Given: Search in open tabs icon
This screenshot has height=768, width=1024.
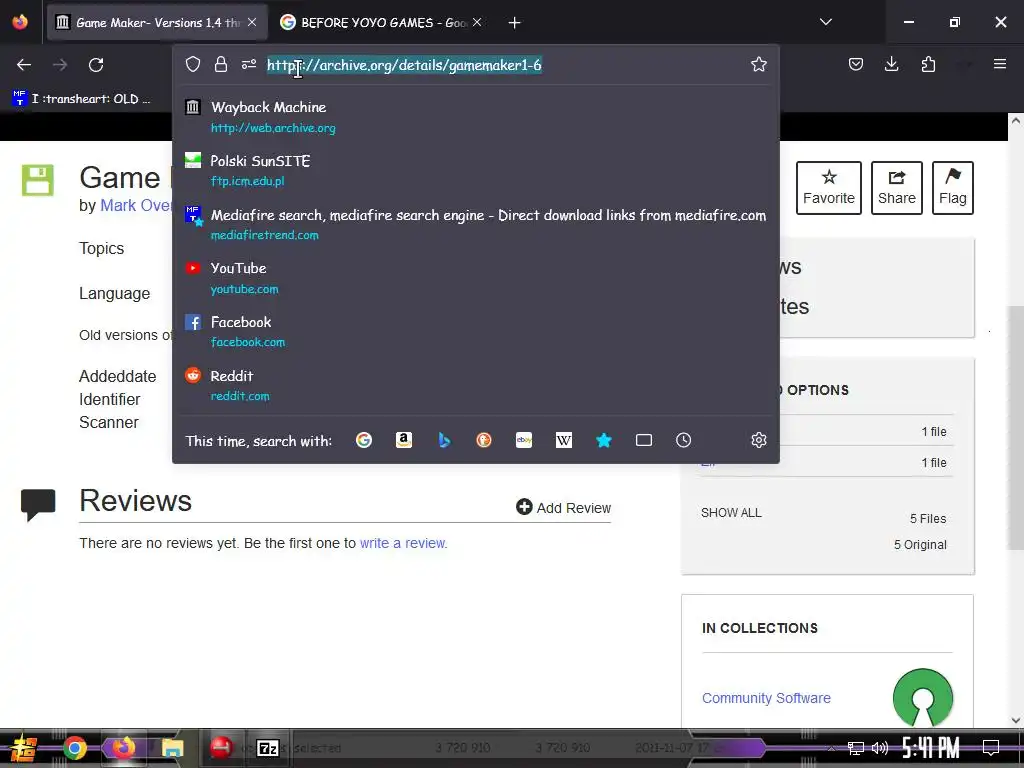Looking at the screenshot, I should pos(644,440).
